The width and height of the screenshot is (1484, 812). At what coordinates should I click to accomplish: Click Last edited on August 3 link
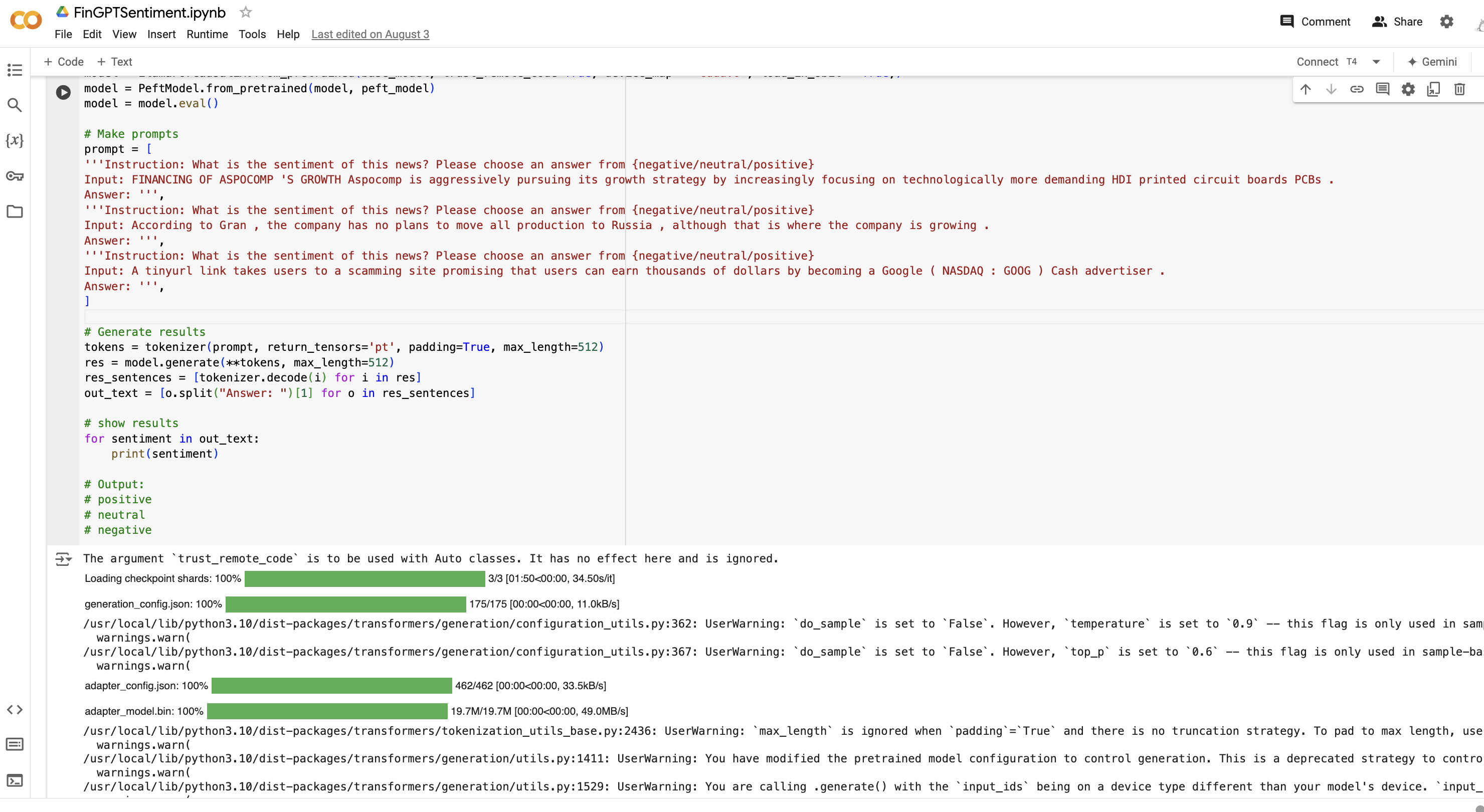coord(370,34)
